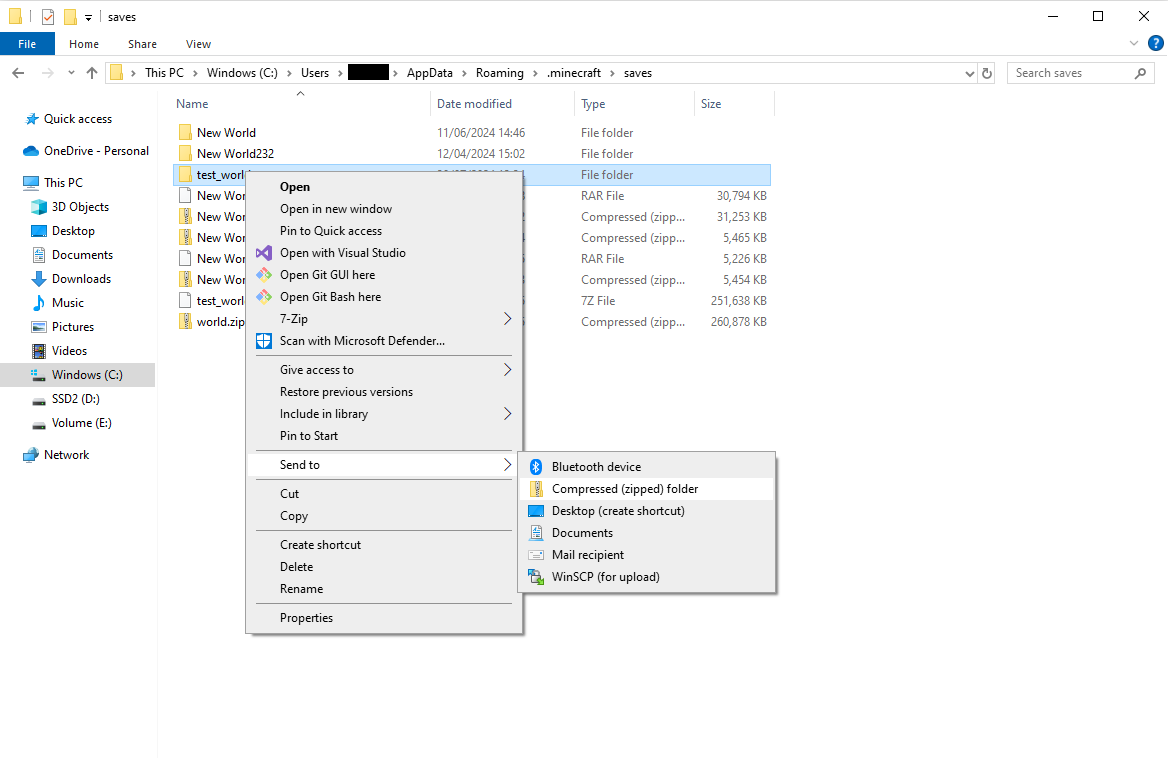Expand the Give access to submenu

(507, 370)
